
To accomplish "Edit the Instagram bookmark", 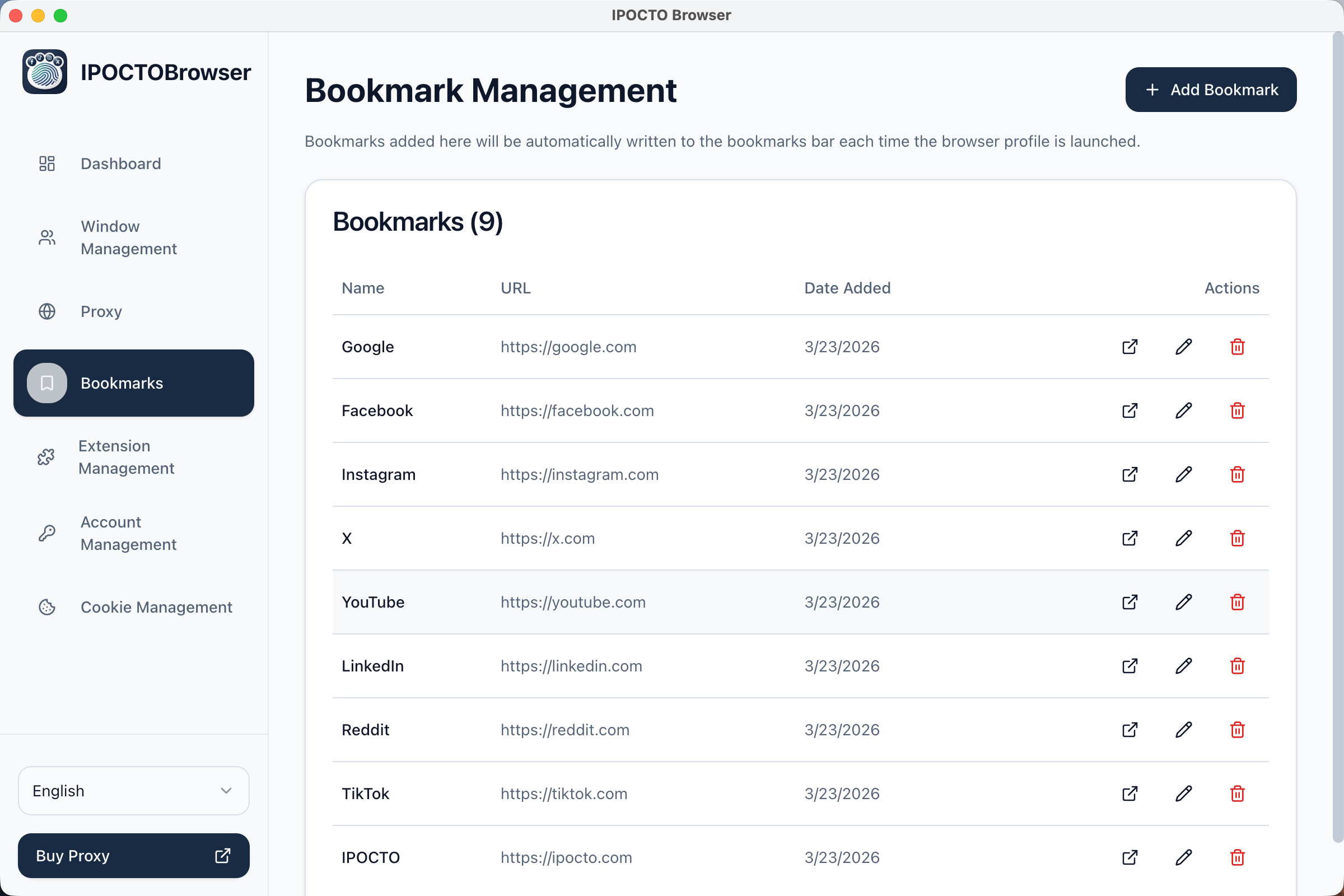I will [1183, 475].
